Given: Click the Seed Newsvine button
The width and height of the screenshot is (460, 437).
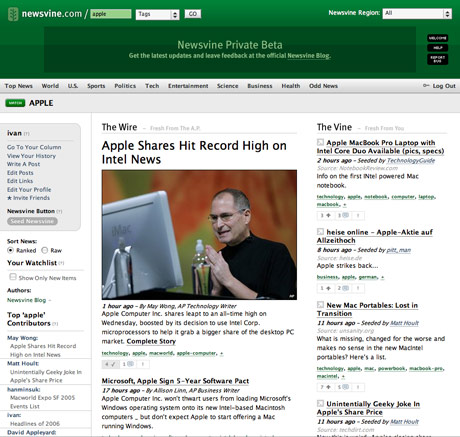Looking at the screenshot, I should [32, 221].
